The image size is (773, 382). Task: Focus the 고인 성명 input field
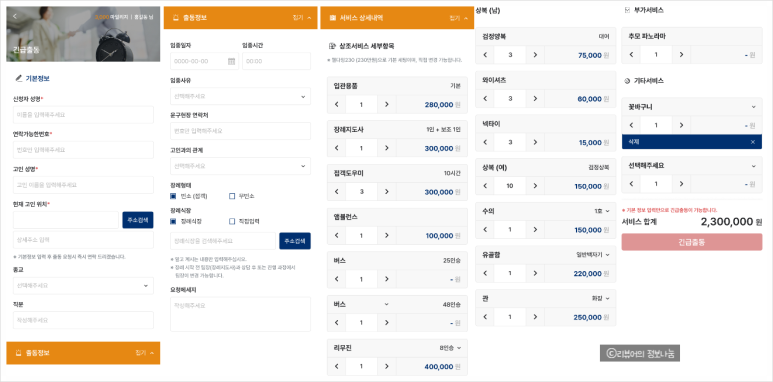tap(83, 185)
